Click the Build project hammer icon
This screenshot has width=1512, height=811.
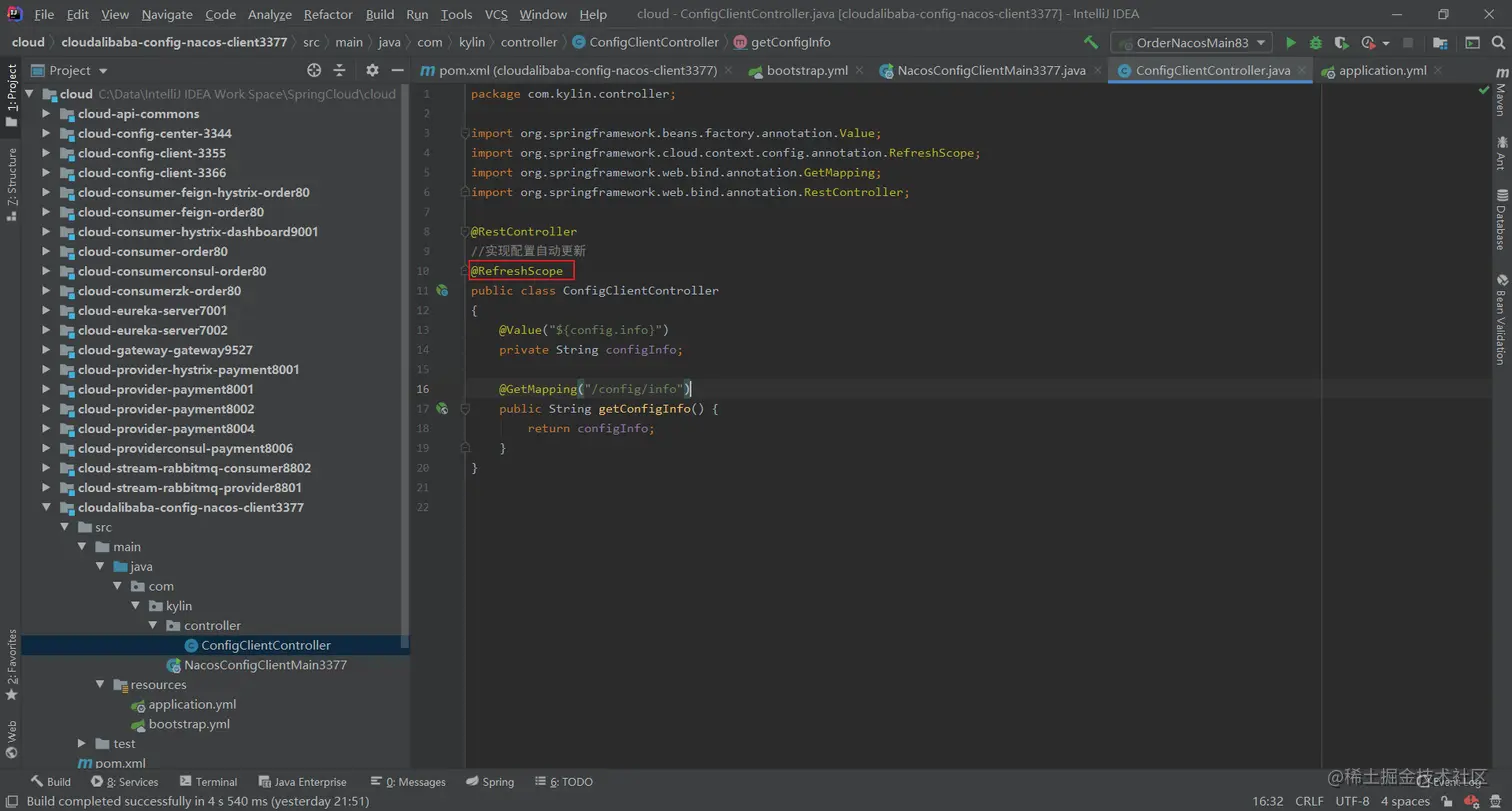click(x=1091, y=43)
